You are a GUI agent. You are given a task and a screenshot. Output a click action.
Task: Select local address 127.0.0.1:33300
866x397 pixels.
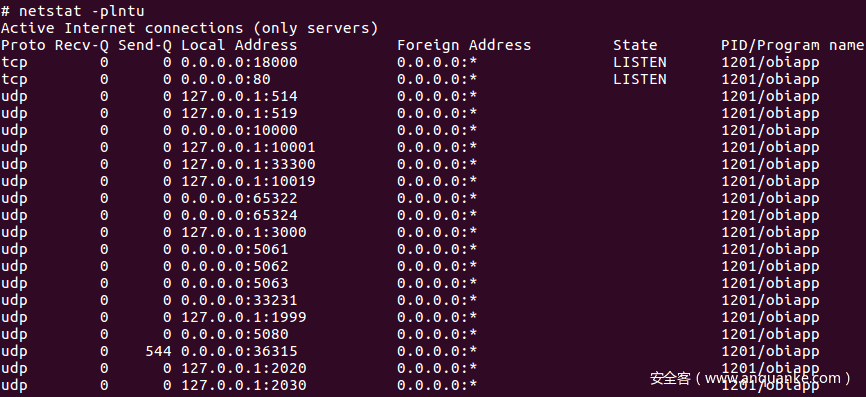pyautogui.click(x=248, y=165)
